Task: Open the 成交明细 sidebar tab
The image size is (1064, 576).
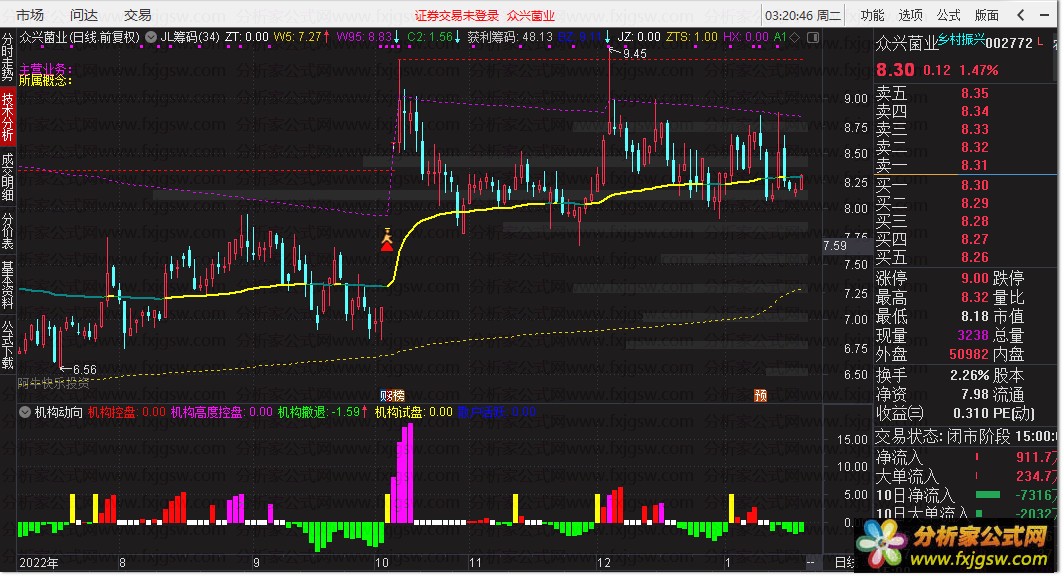Action: click(7, 176)
